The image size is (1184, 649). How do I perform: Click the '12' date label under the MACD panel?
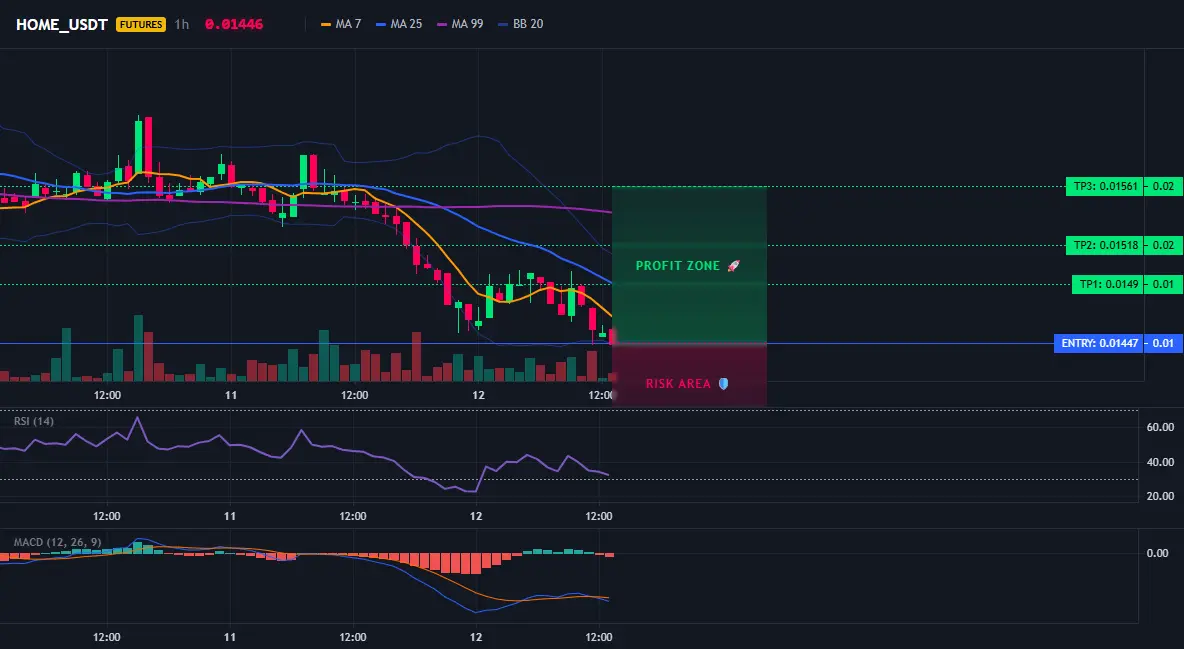click(x=476, y=637)
